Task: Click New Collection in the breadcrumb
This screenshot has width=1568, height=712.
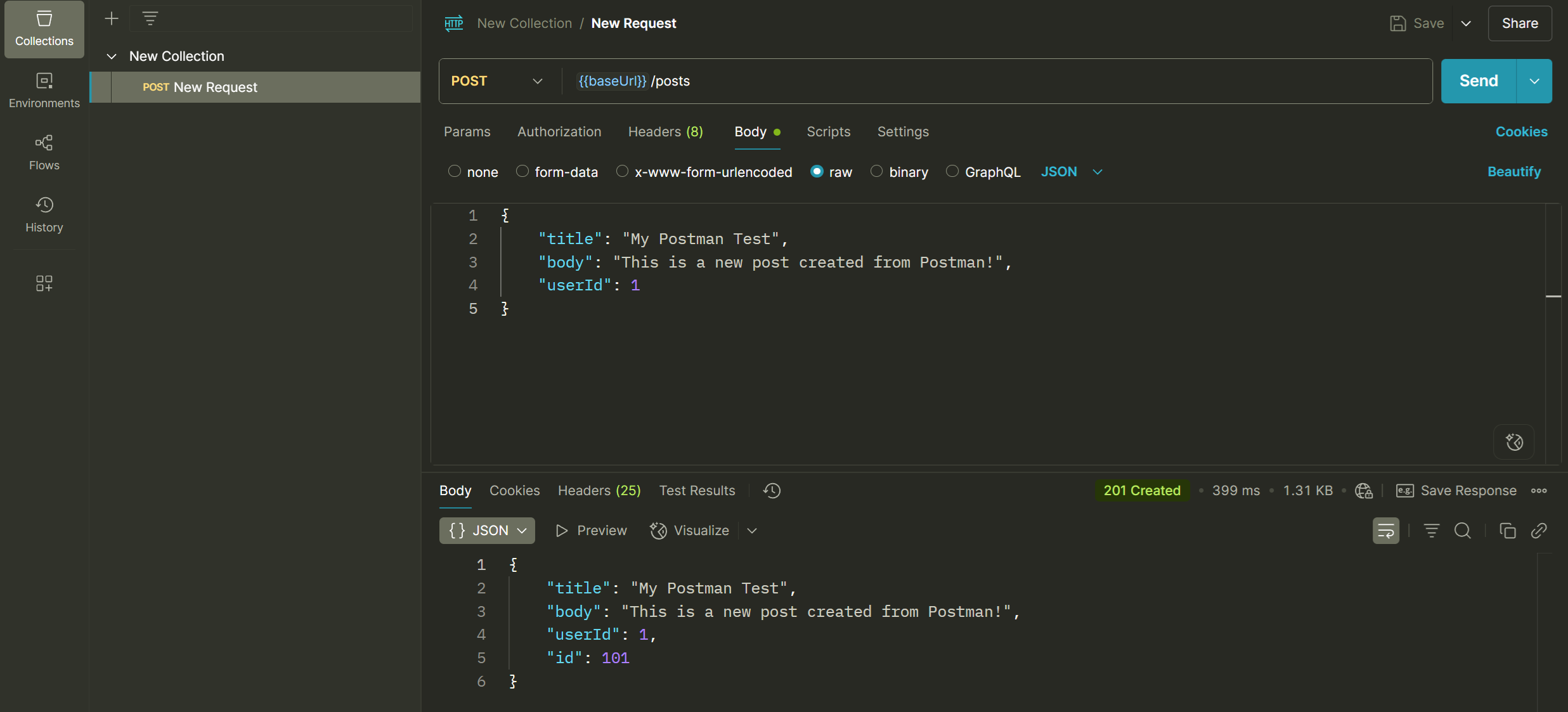Action: (524, 23)
